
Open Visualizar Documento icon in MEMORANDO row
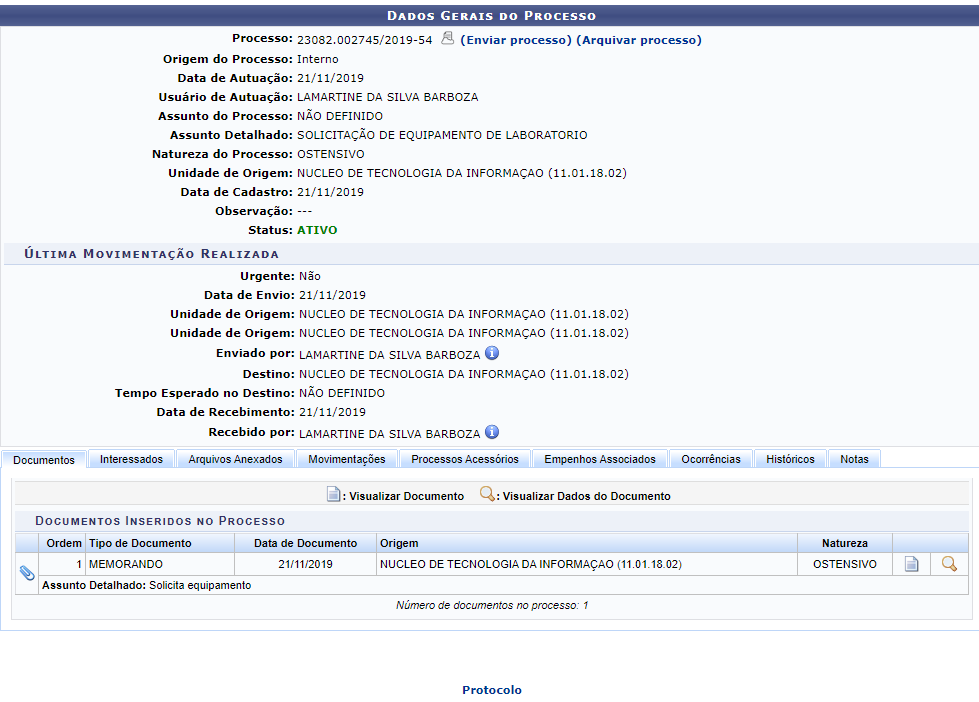pyautogui.click(x=911, y=564)
